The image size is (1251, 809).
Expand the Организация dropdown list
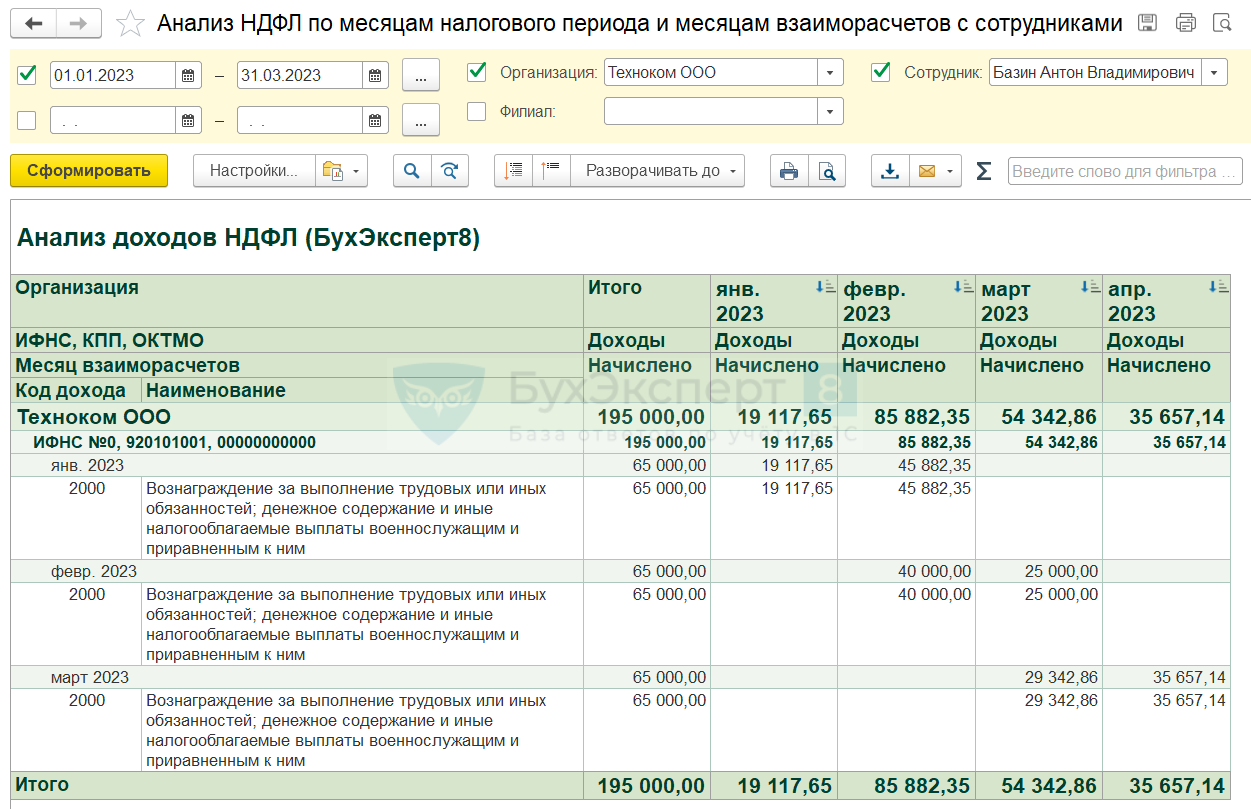(830, 73)
